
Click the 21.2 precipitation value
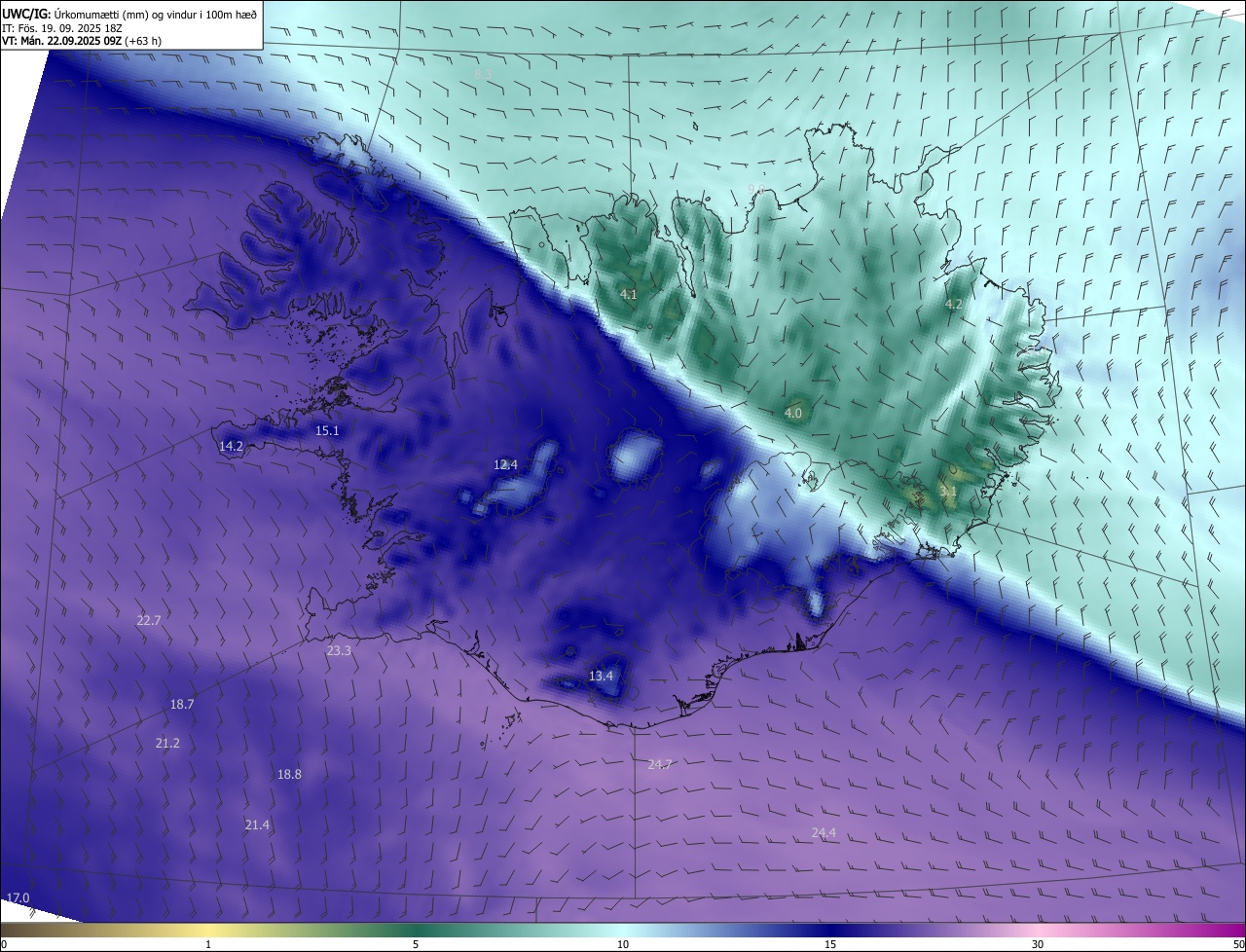(167, 743)
